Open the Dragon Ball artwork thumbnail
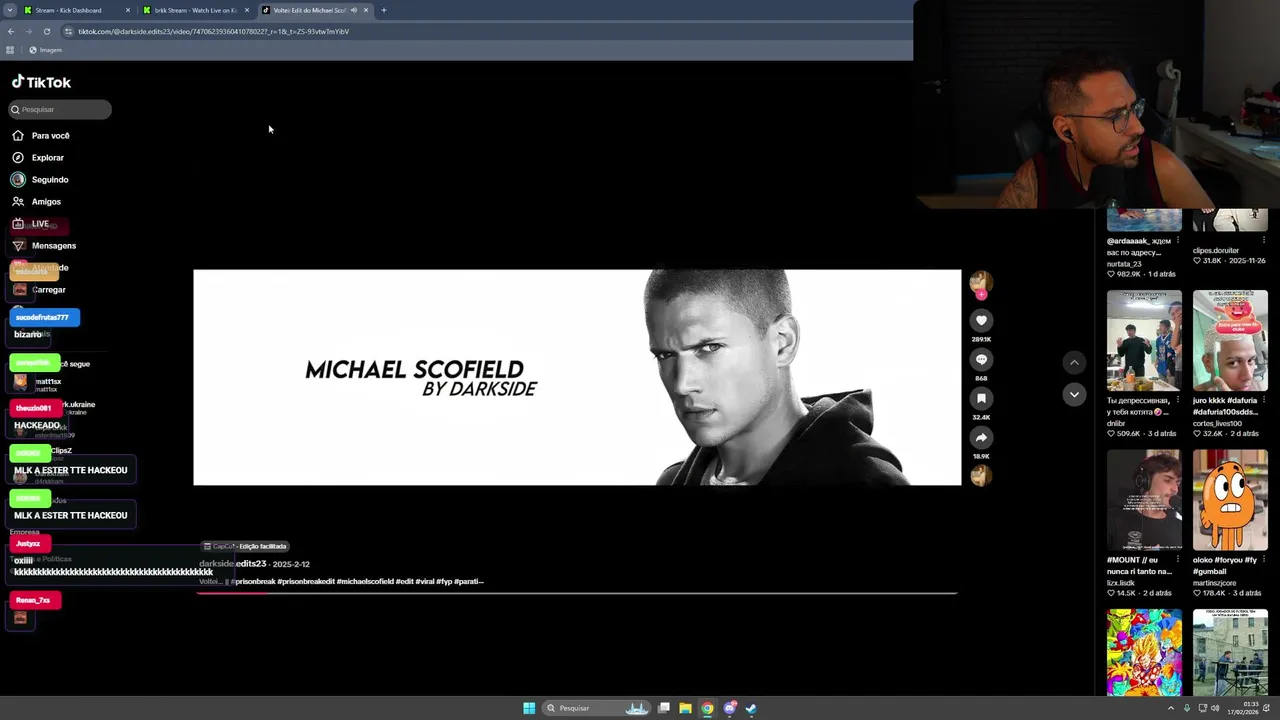The image size is (1280, 720). (1144, 652)
